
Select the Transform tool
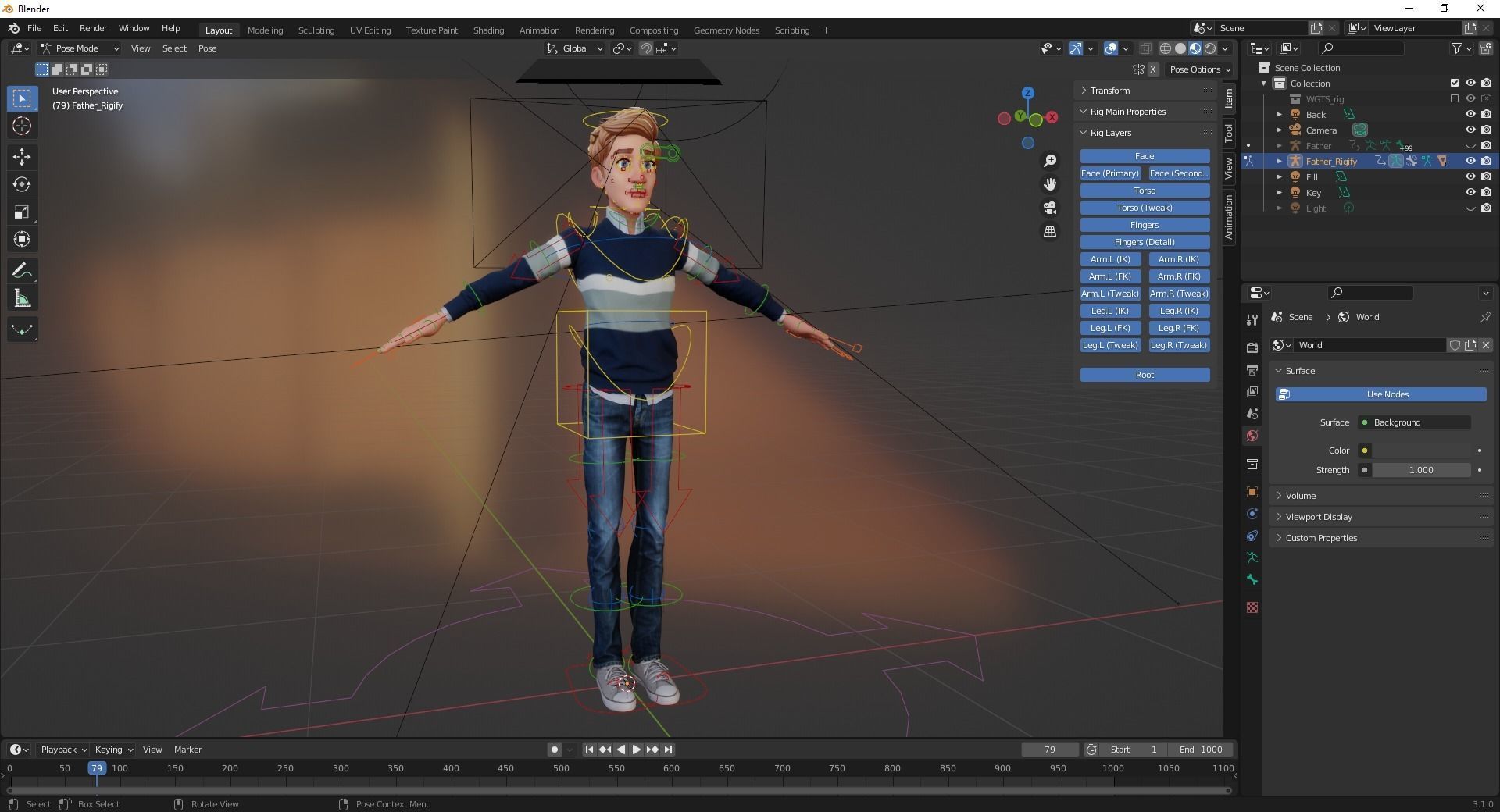click(x=22, y=239)
